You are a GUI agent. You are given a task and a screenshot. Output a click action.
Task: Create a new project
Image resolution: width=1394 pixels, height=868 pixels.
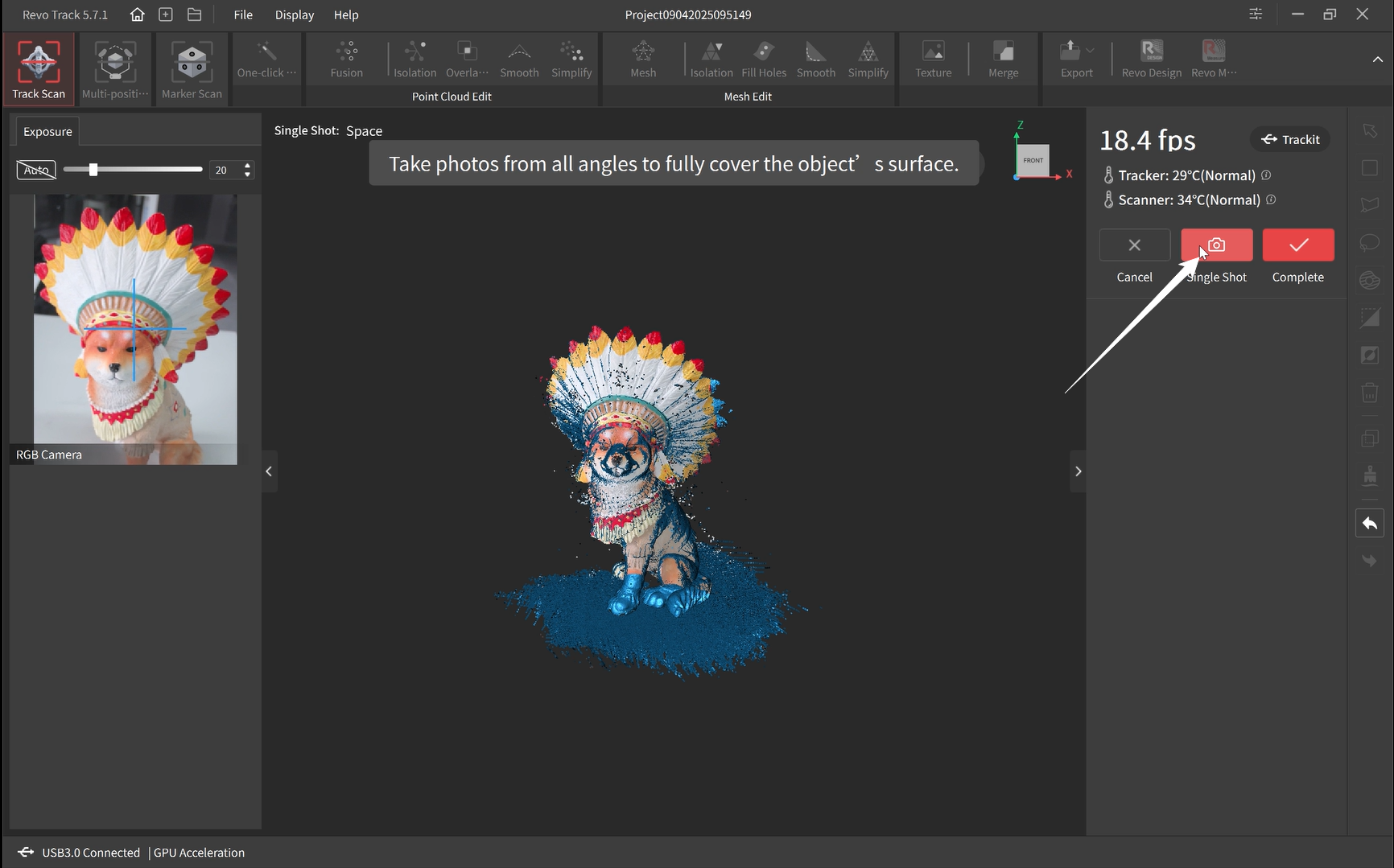[x=166, y=14]
